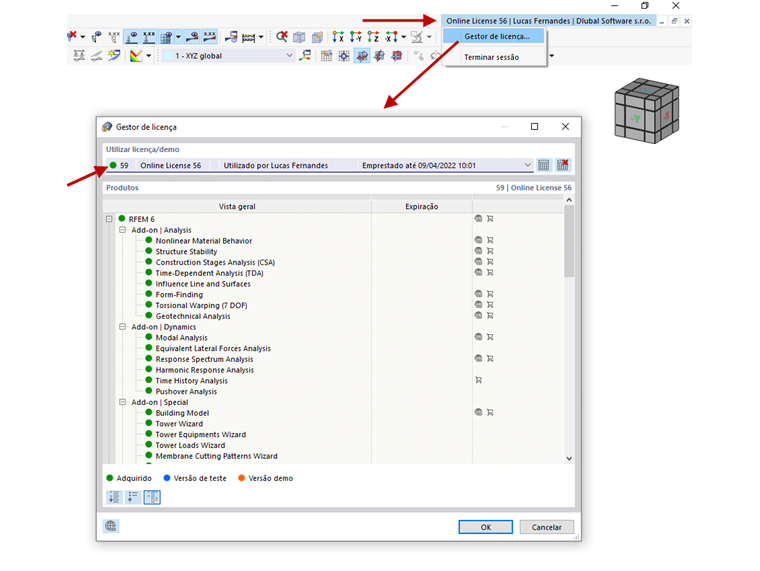Select Response Spectrum Analysis row
Viewport: 760px width, 571px height.
(x=204, y=359)
